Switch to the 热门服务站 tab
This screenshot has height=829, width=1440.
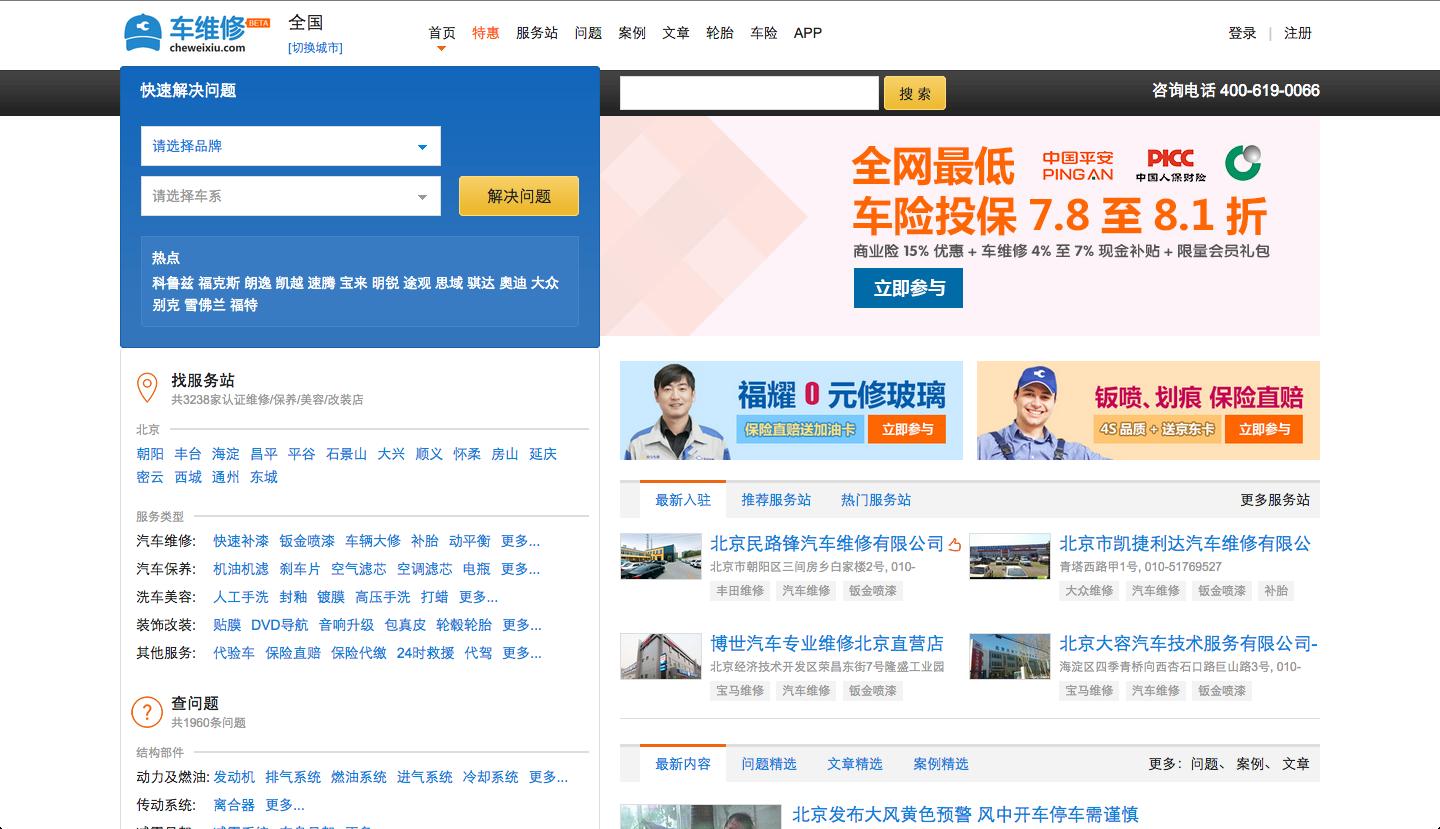(876, 500)
